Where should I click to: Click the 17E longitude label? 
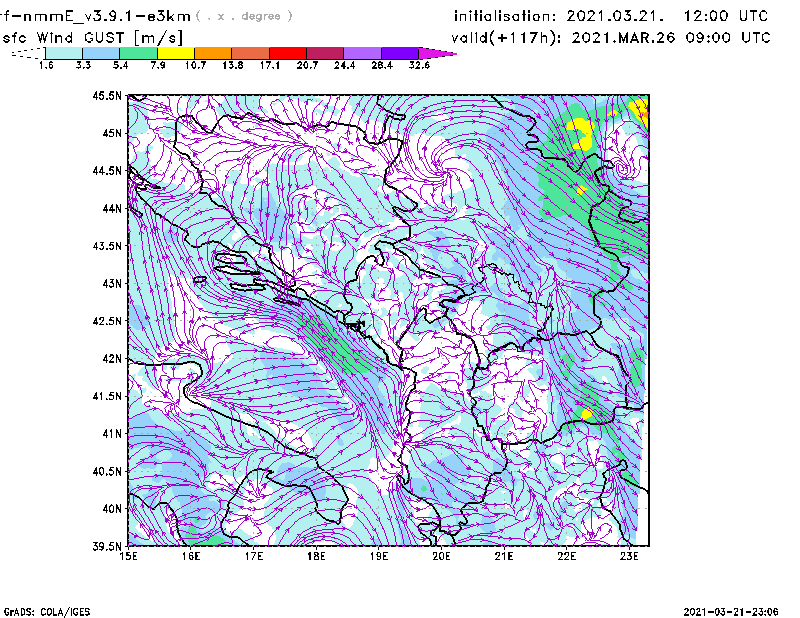click(254, 556)
